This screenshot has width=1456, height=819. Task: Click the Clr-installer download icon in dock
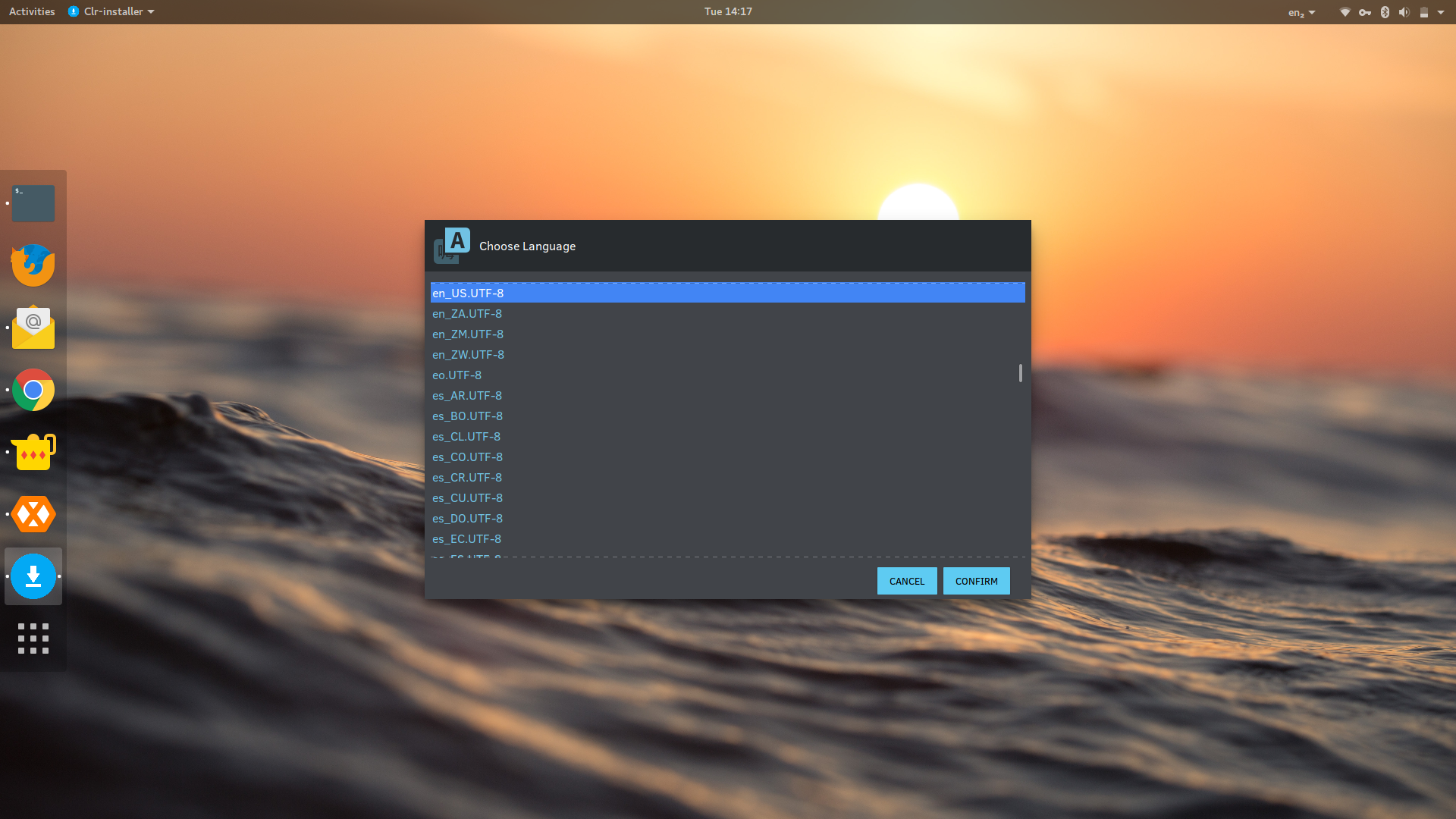[33, 576]
